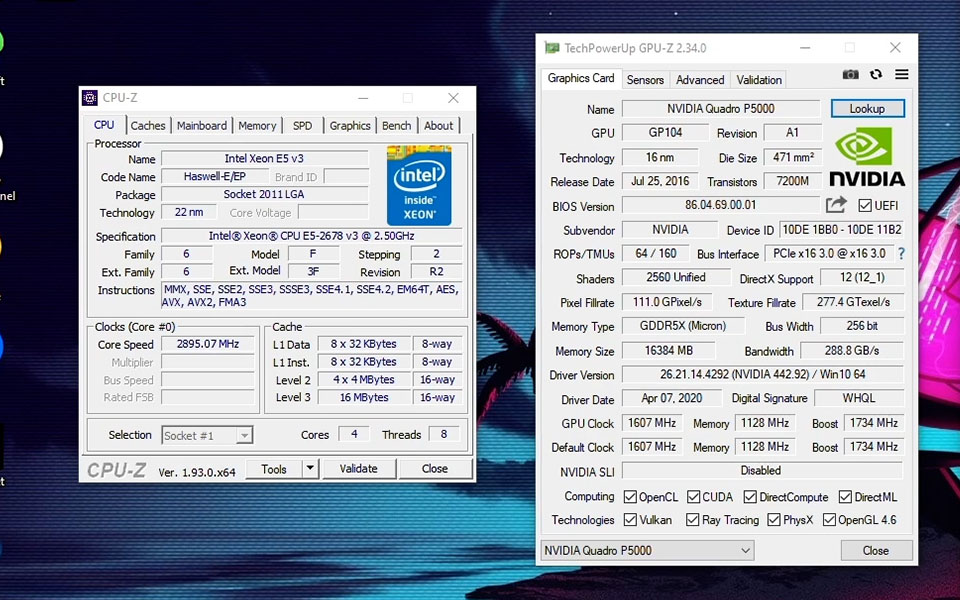This screenshot has width=960, height=600.
Task: Open the SPD tab in CPU-Z
Action: point(302,126)
